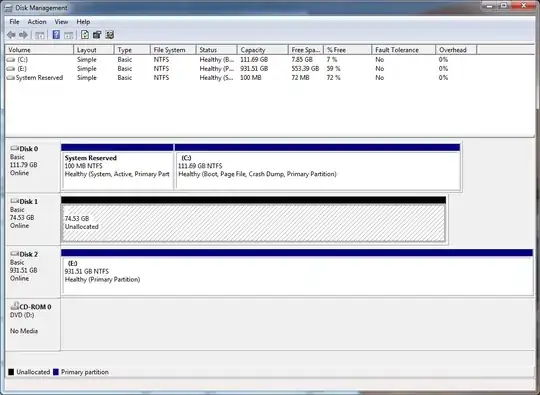Click the 'Healthy (S...' status cell

tap(217, 78)
